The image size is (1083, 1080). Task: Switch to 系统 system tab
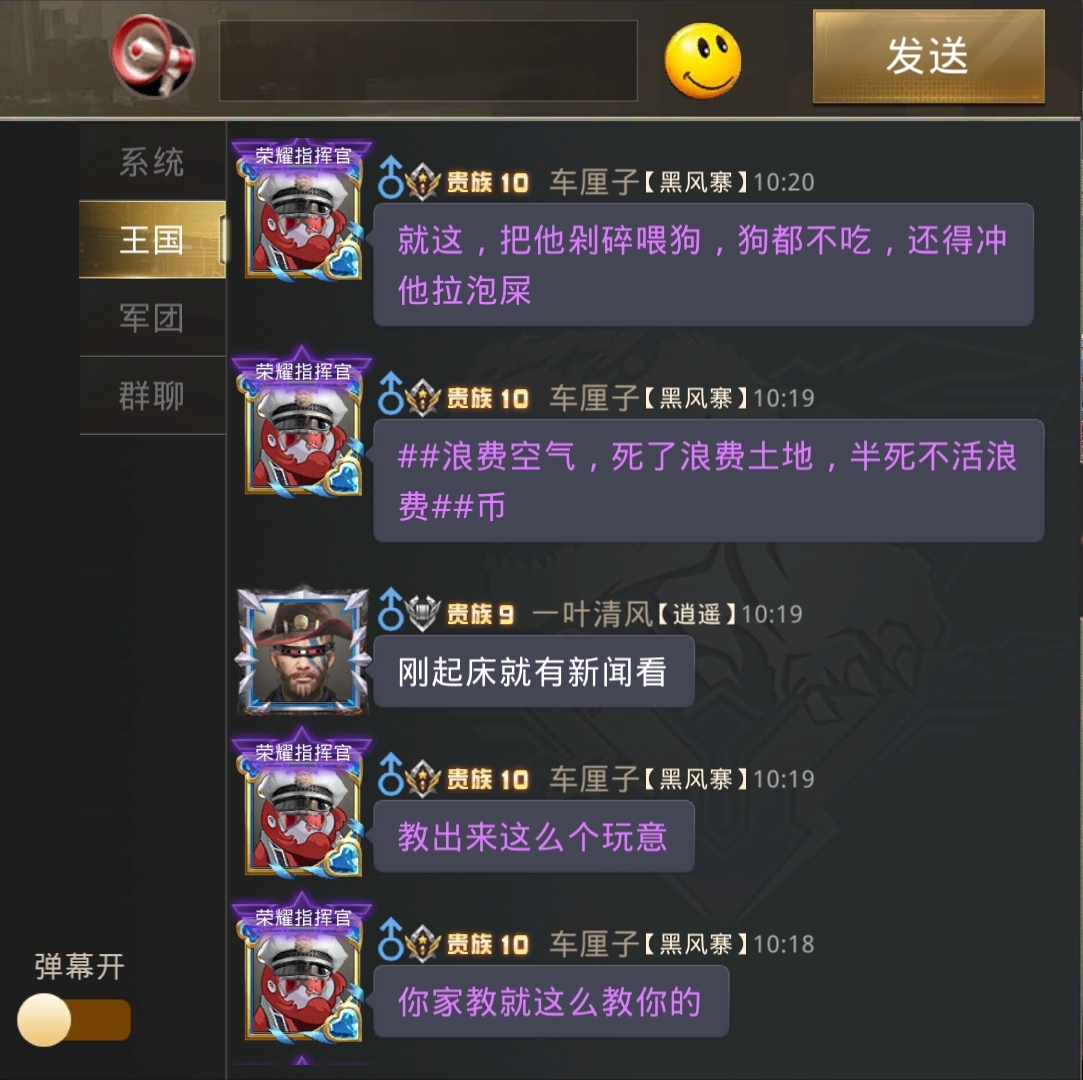coord(152,162)
